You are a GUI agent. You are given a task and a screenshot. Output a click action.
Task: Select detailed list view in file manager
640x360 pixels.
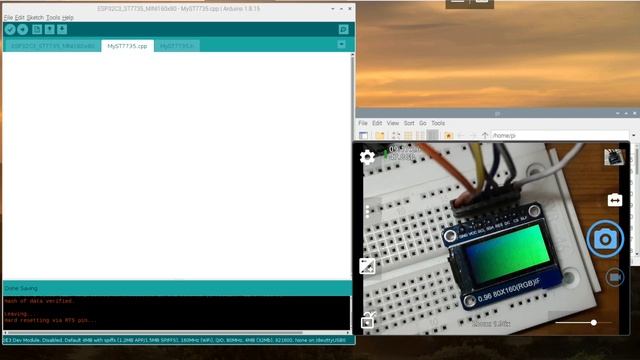point(433,135)
